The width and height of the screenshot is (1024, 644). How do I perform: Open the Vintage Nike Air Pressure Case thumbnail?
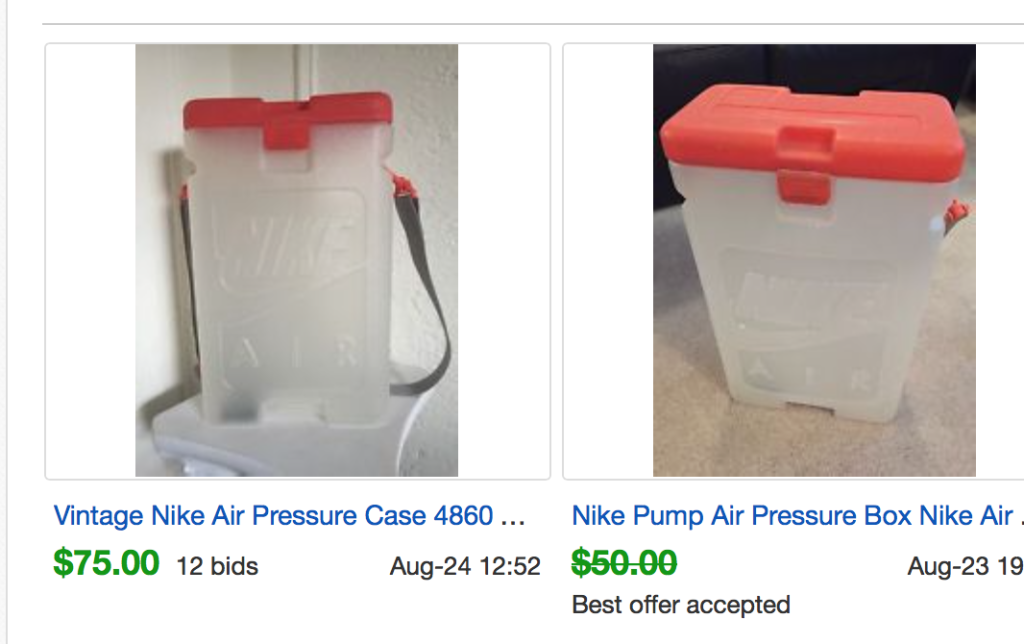[297, 260]
